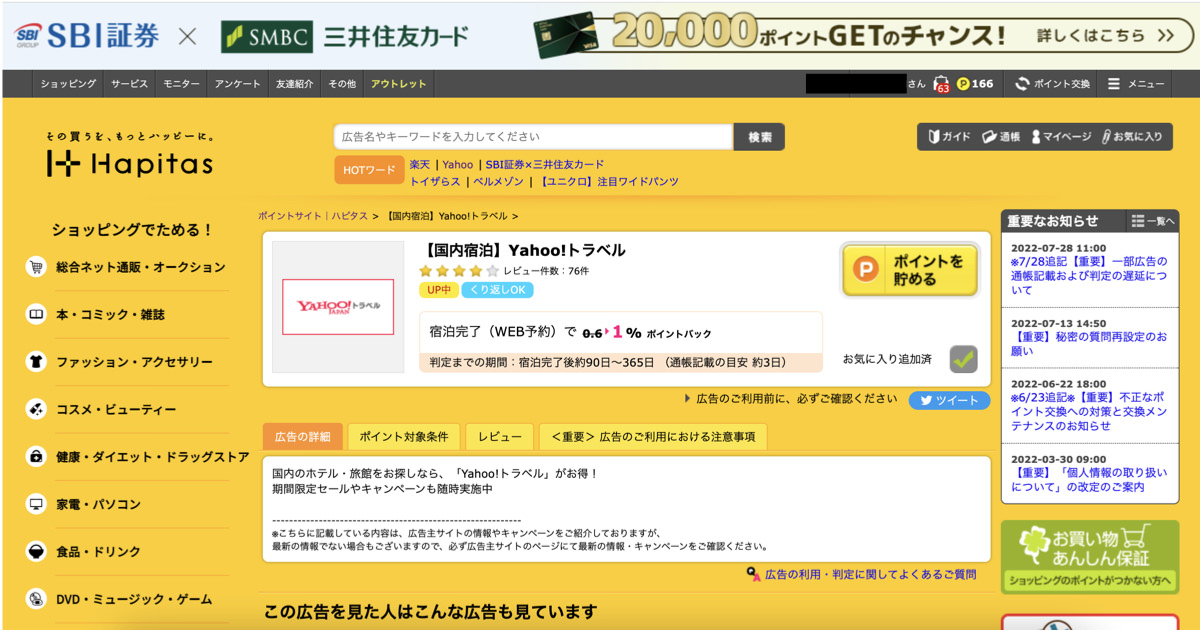Click the Yahoo hot word link
Image resolution: width=1200 pixels, height=630 pixels.
[458, 164]
